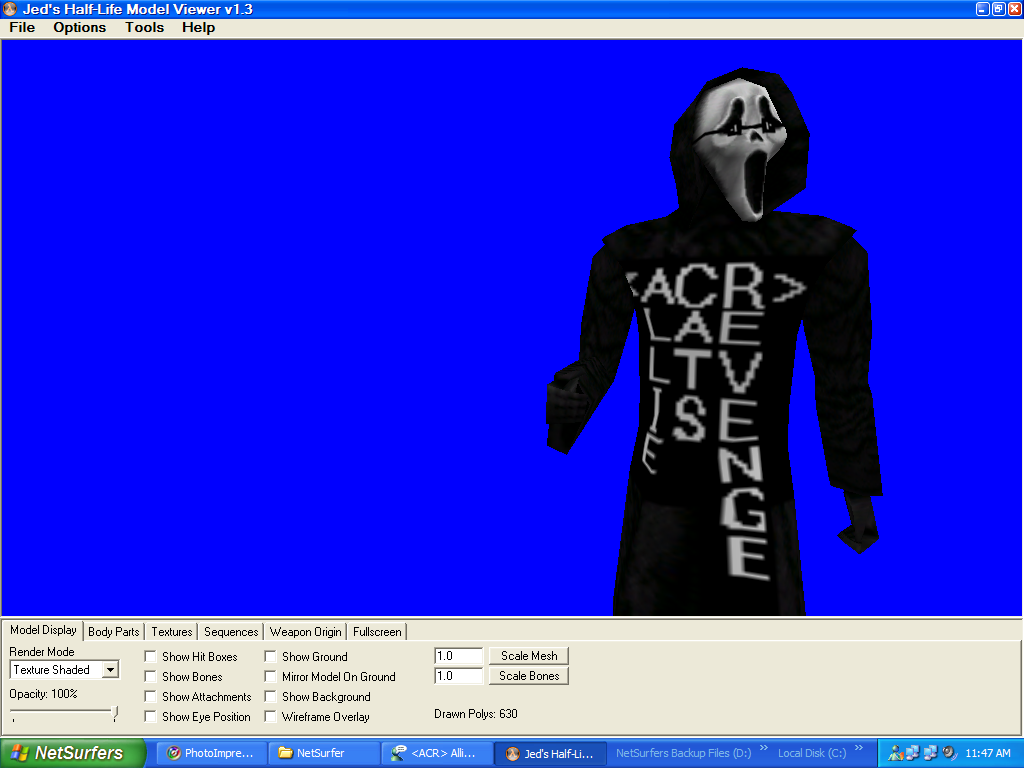
Task: Enable Wireframe Overlay checkbox
Action: [270, 716]
